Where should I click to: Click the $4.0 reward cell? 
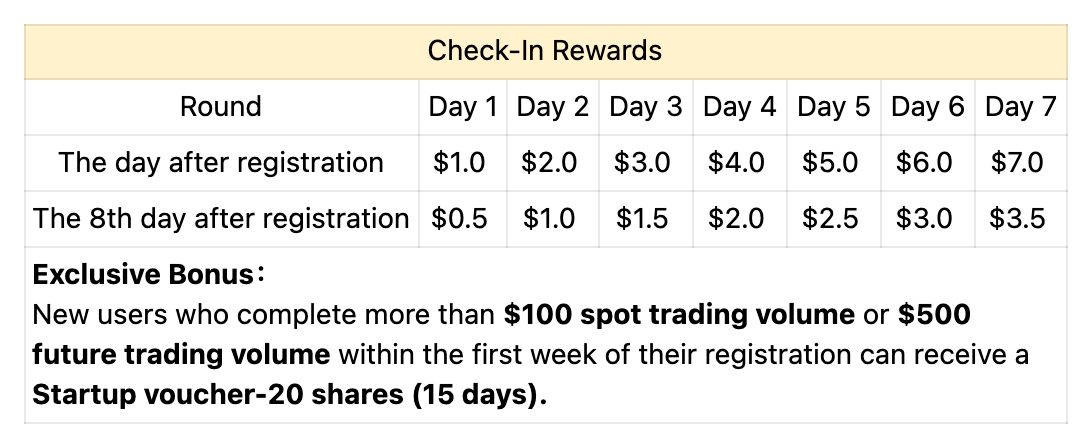737,163
